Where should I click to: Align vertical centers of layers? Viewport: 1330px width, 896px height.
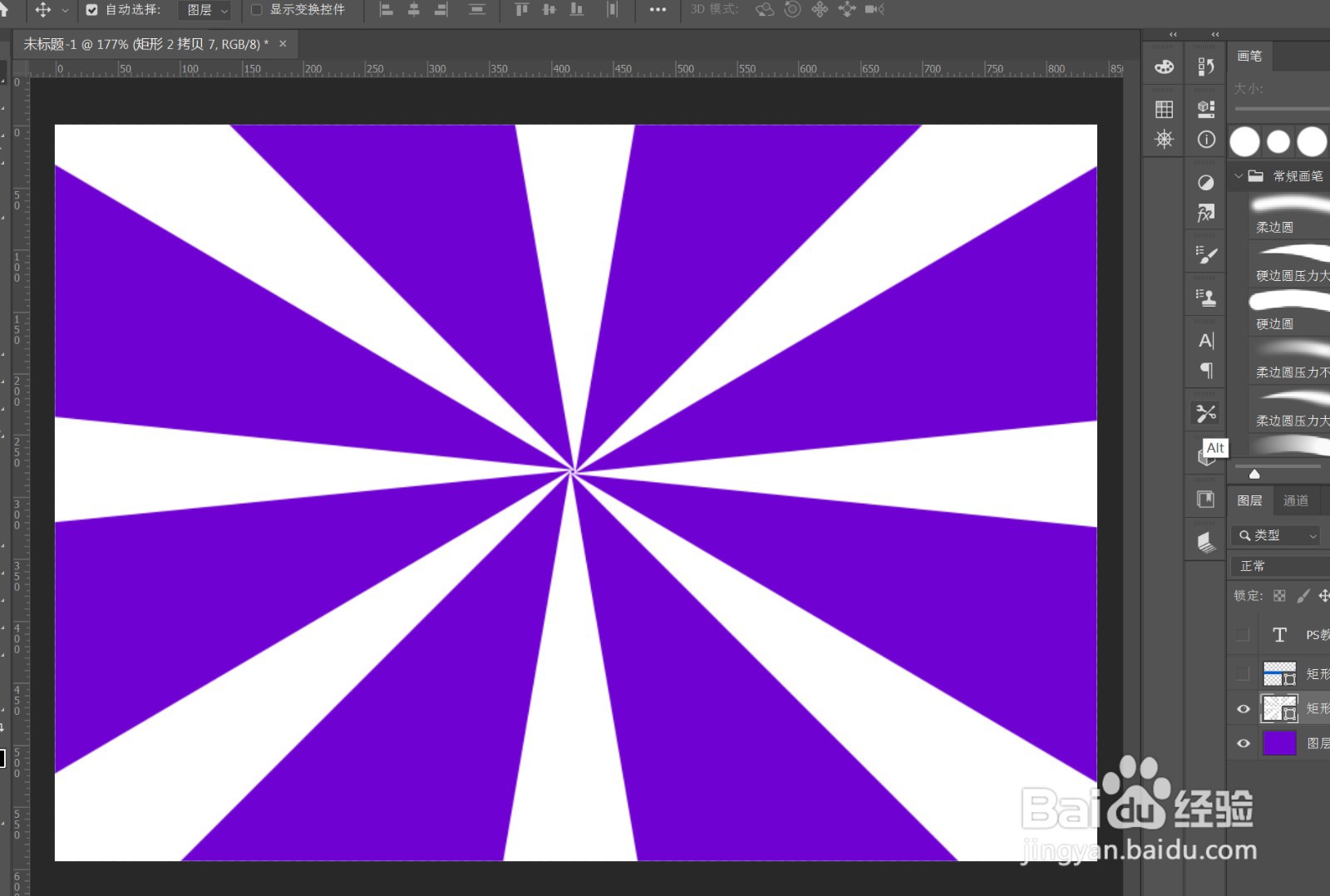(549, 10)
